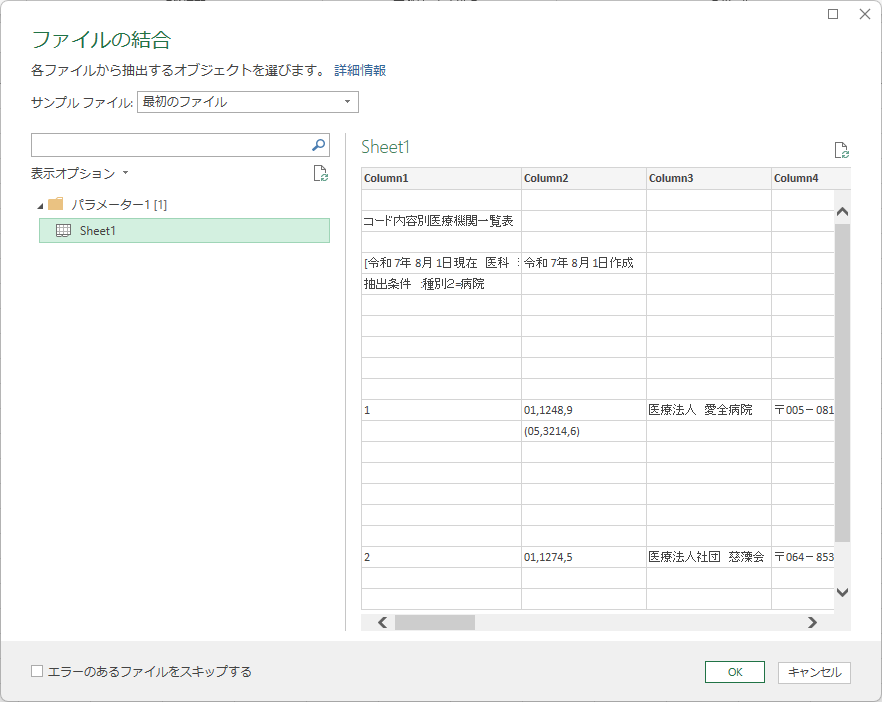This screenshot has width=882, height=702.
Task: Click the refresh icon next to Sheet1 heading
Action: click(x=841, y=149)
